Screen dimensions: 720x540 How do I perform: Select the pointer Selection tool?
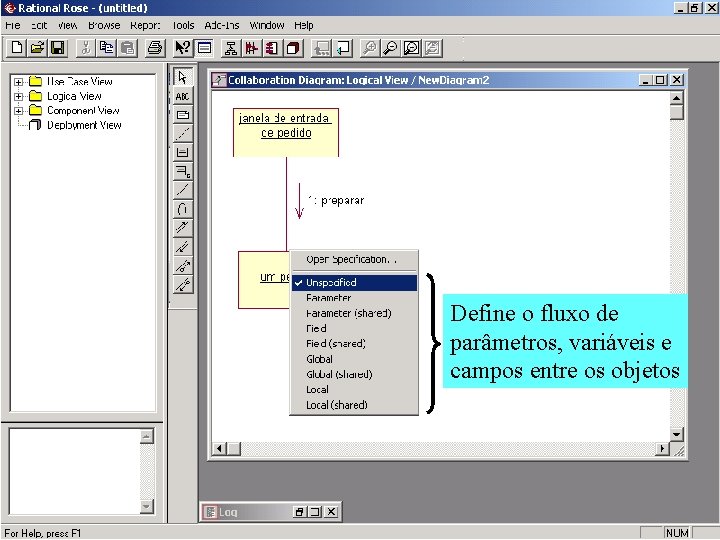tap(183, 77)
